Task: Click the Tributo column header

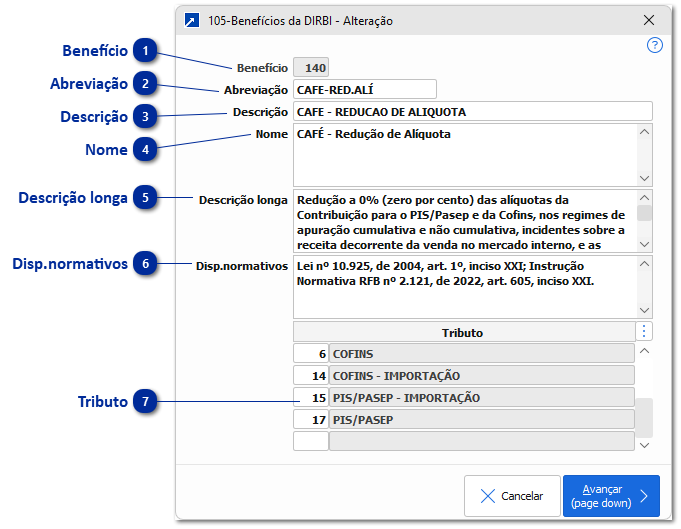Action: [x=462, y=332]
